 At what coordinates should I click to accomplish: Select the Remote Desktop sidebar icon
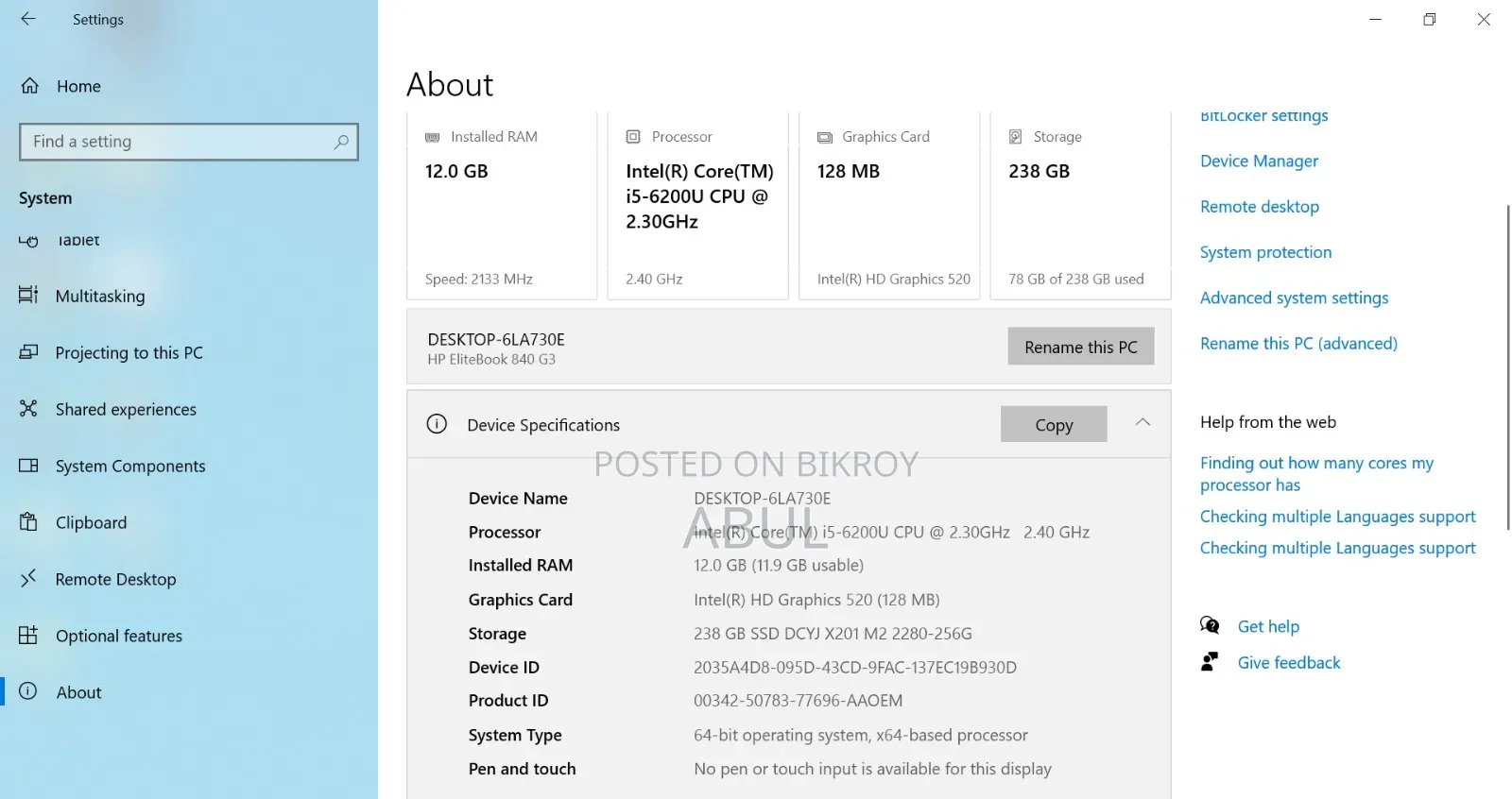point(28,578)
